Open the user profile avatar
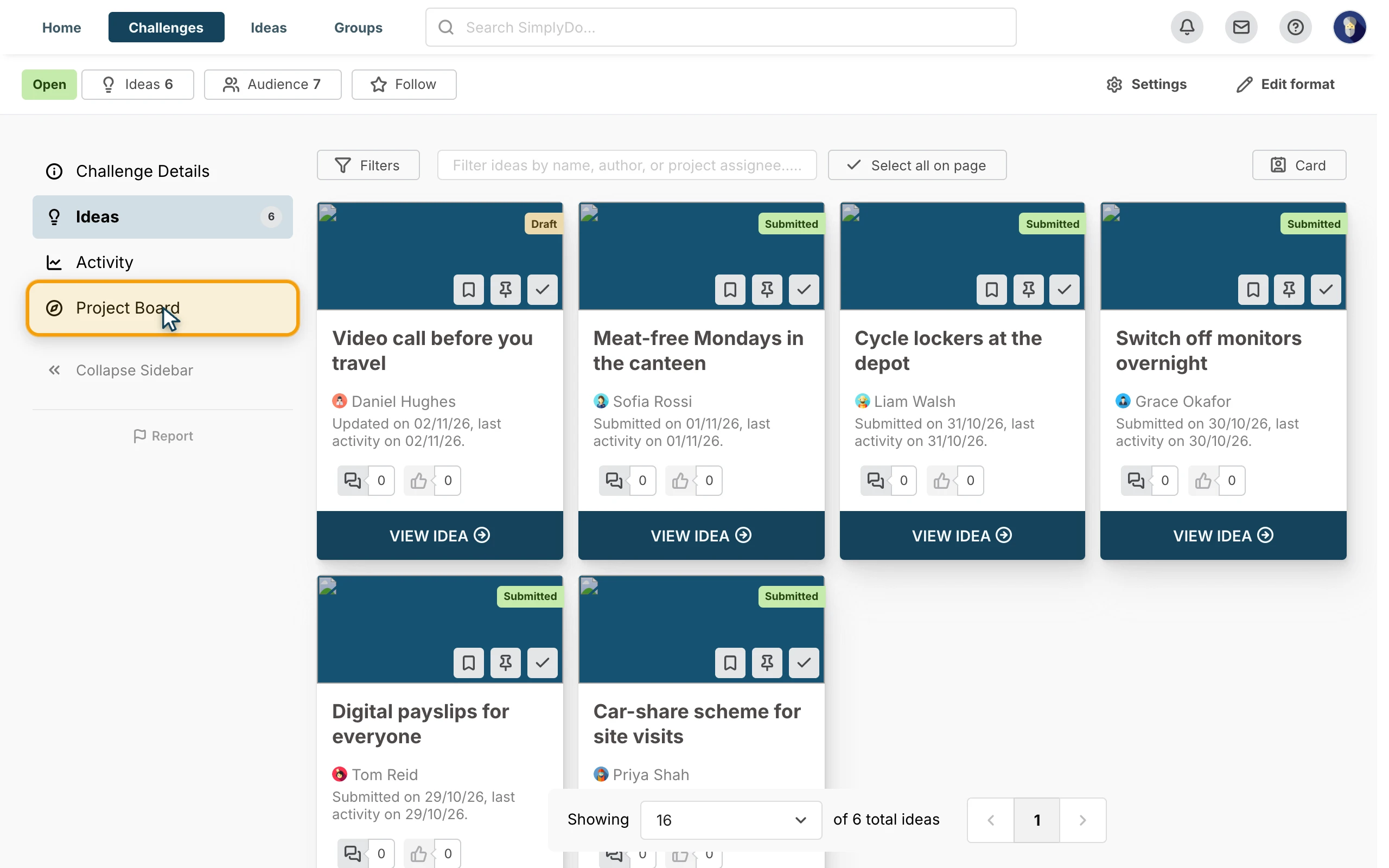The image size is (1389, 868). pos(1349,27)
